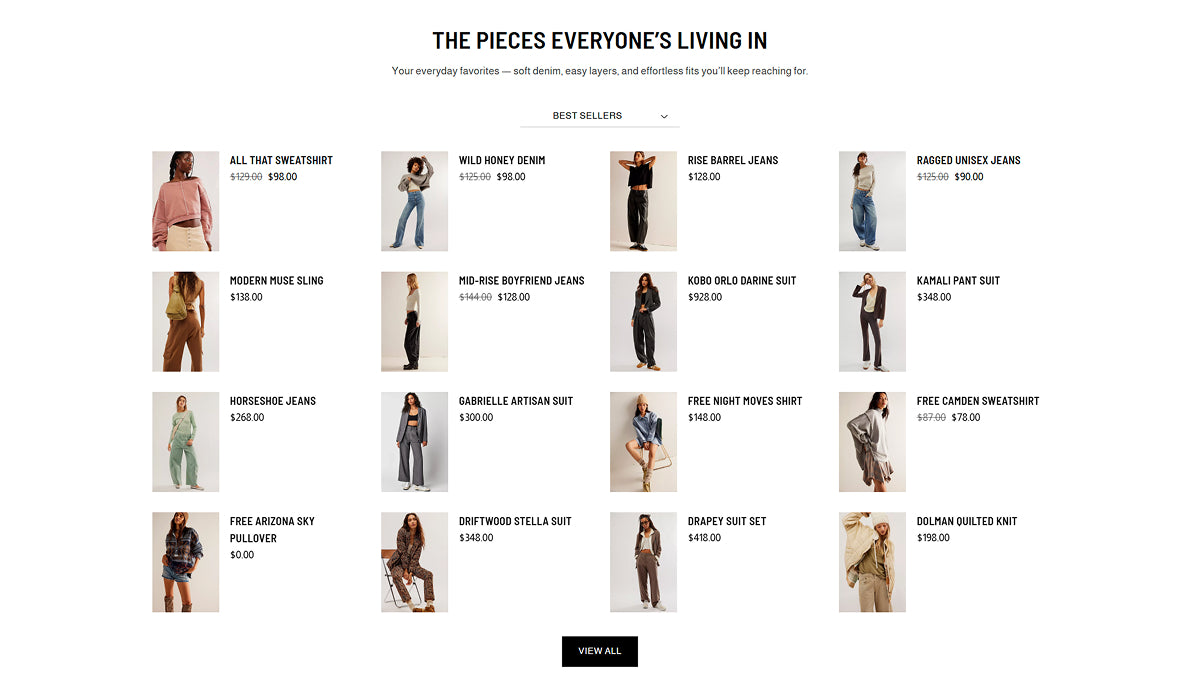Screen dimensions: 1200x700
Task: View the DRAPEY SUIT SET thumbnail
Action: point(643,562)
